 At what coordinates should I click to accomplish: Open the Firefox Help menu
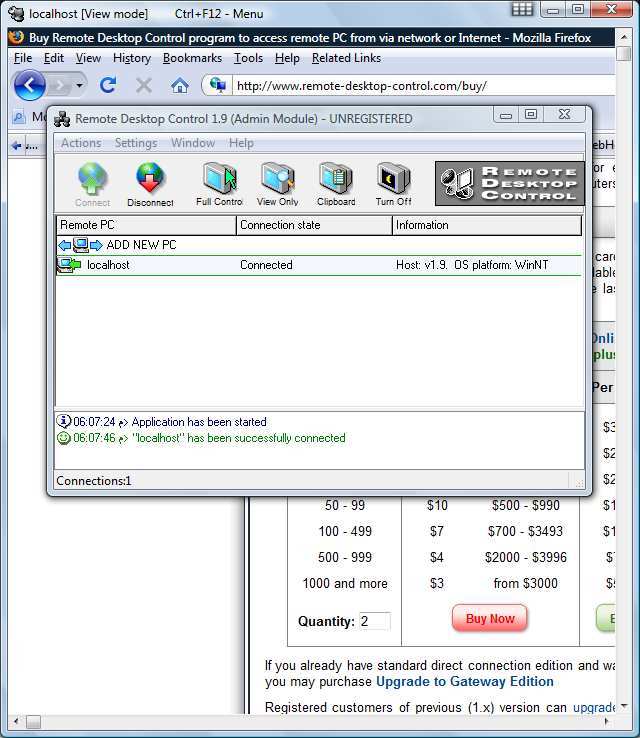pos(287,58)
